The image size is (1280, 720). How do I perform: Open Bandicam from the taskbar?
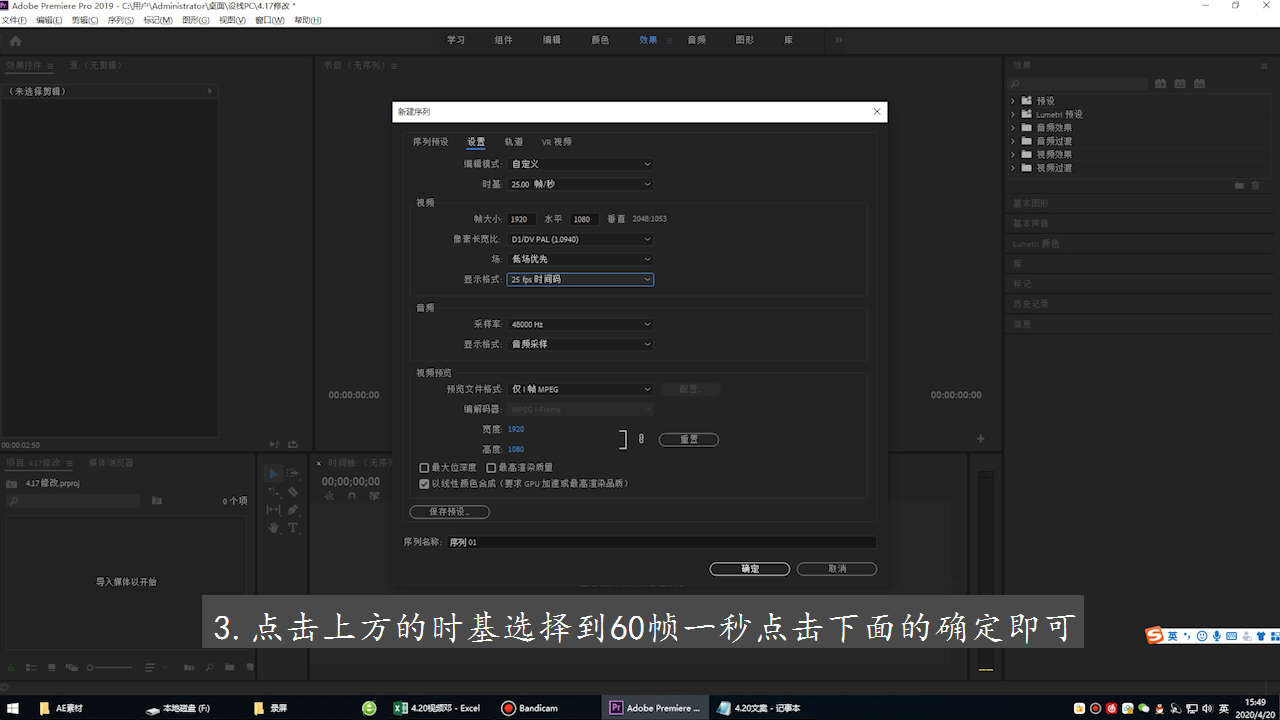coord(530,708)
